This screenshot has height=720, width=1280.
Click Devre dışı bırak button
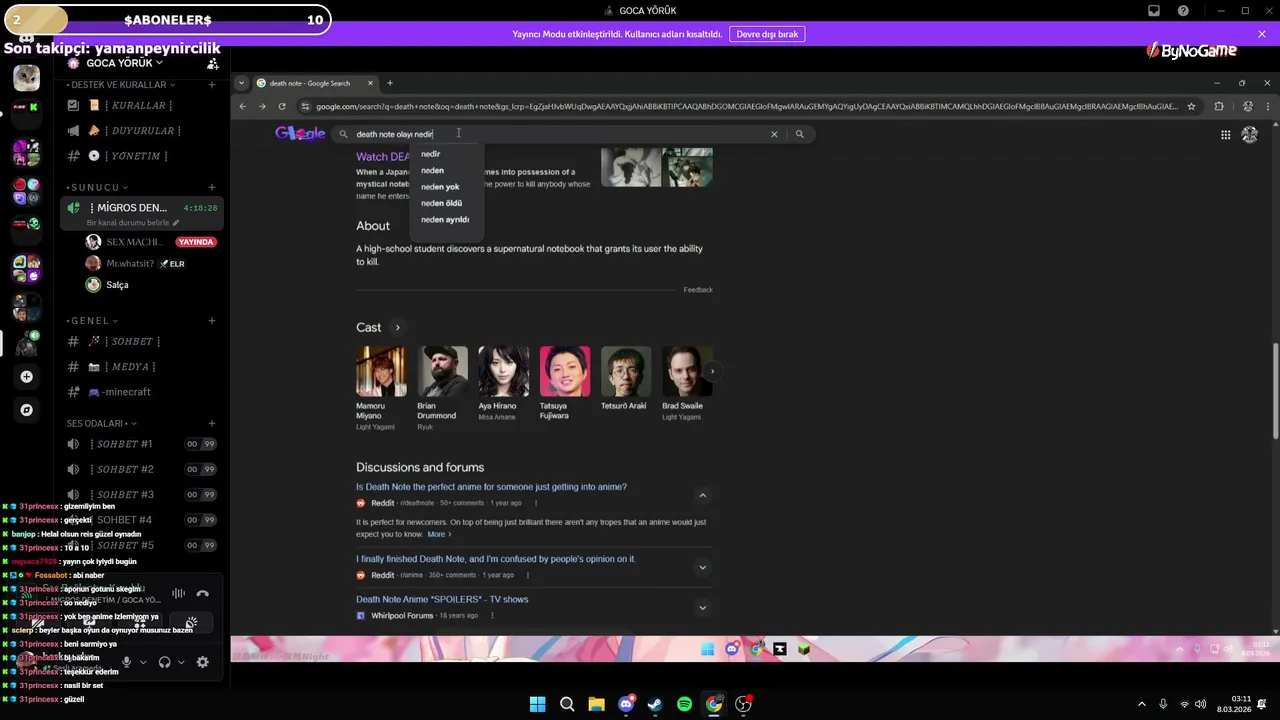(767, 34)
